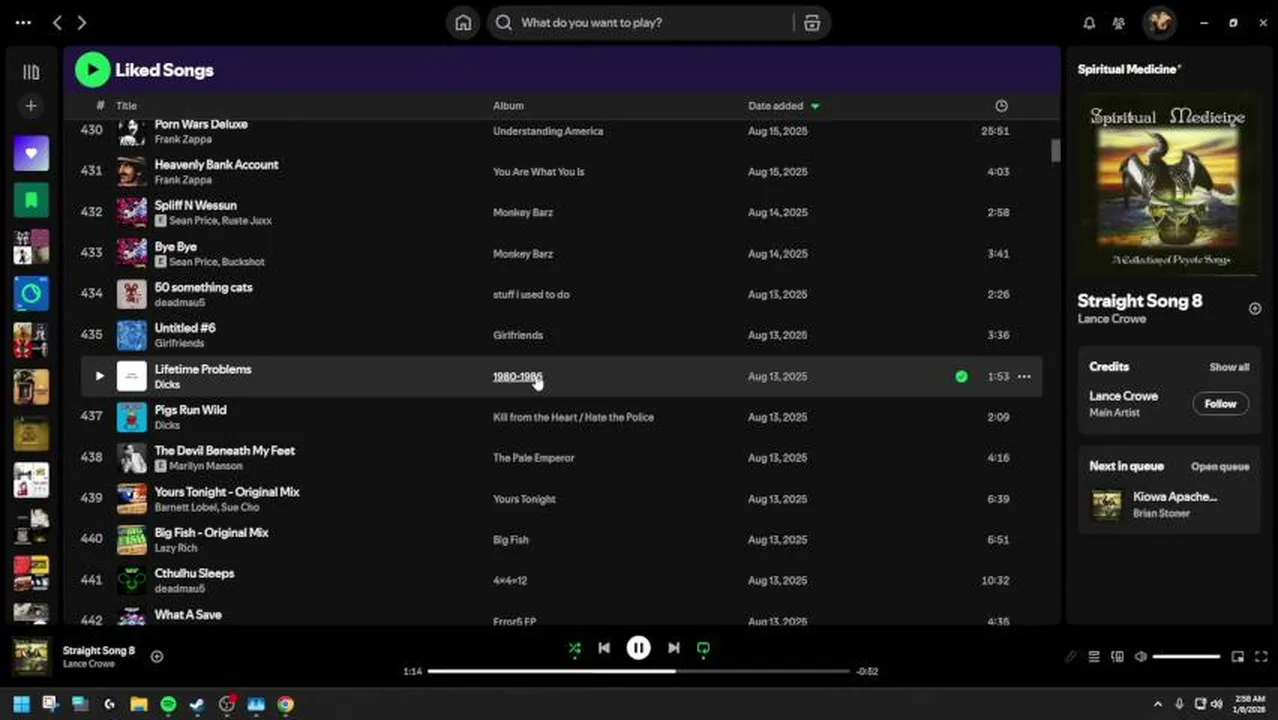Open album link 1980-1986
The width and height of the screenshot is (1278, 720).
pyautogui.click(x=517, y=376)
